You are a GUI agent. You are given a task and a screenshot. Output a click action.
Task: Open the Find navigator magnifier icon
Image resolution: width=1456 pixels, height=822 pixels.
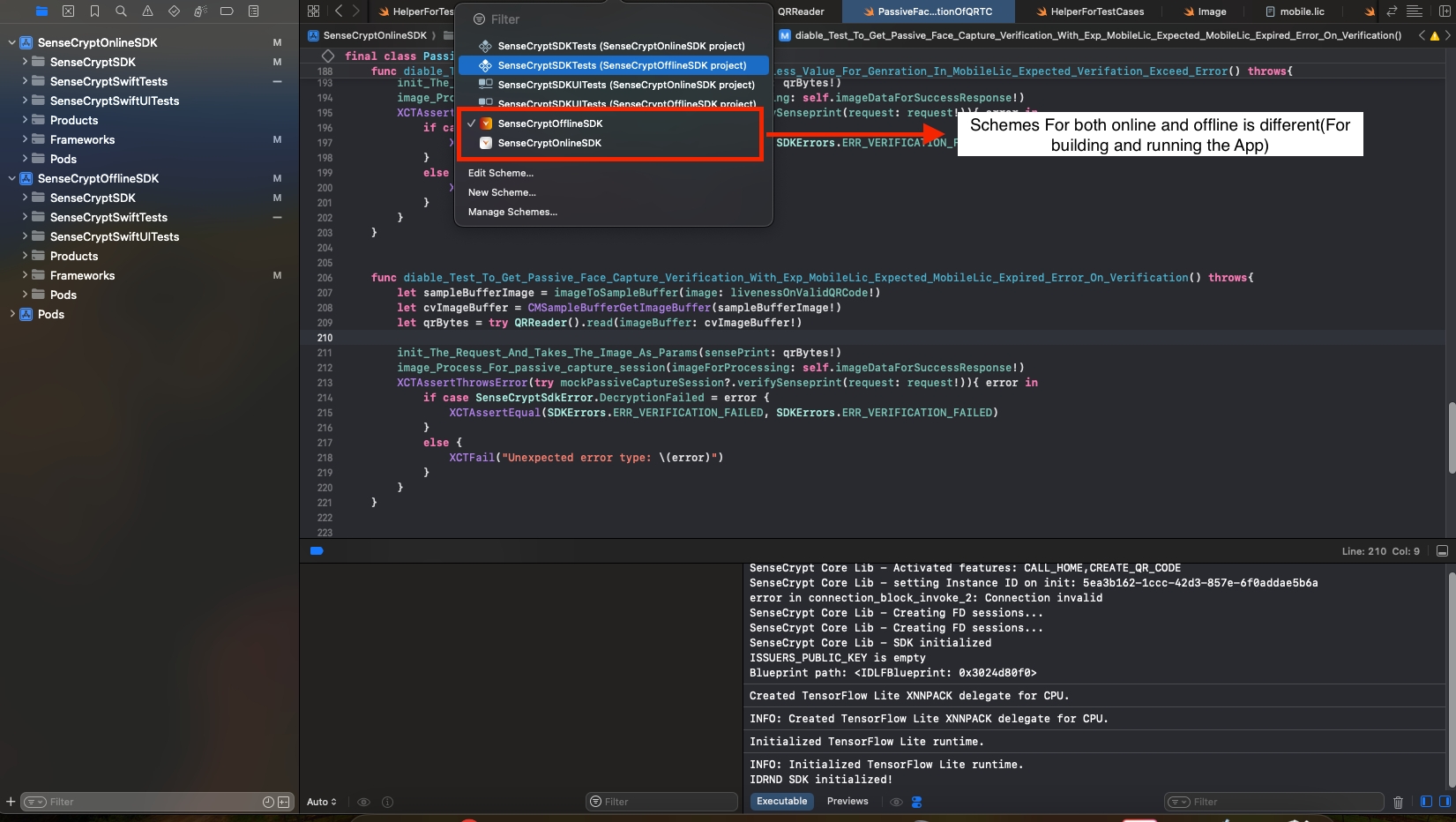(121, 11)
